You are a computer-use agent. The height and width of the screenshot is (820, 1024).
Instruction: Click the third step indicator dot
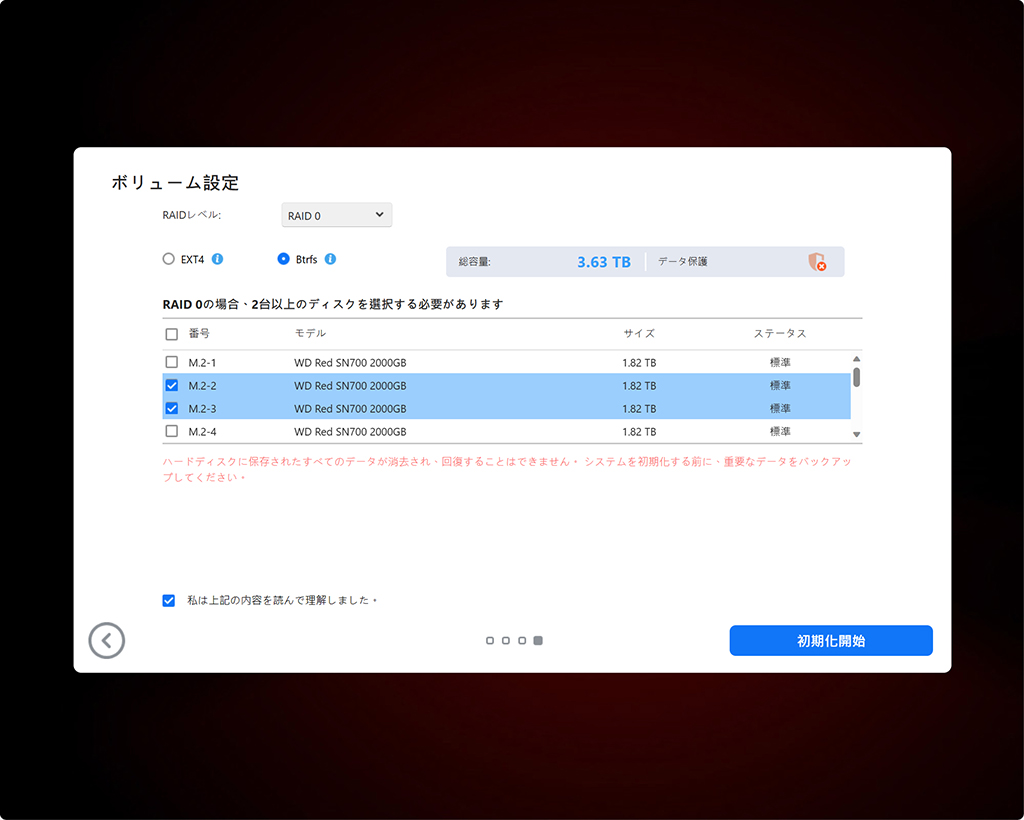[522, 640]
